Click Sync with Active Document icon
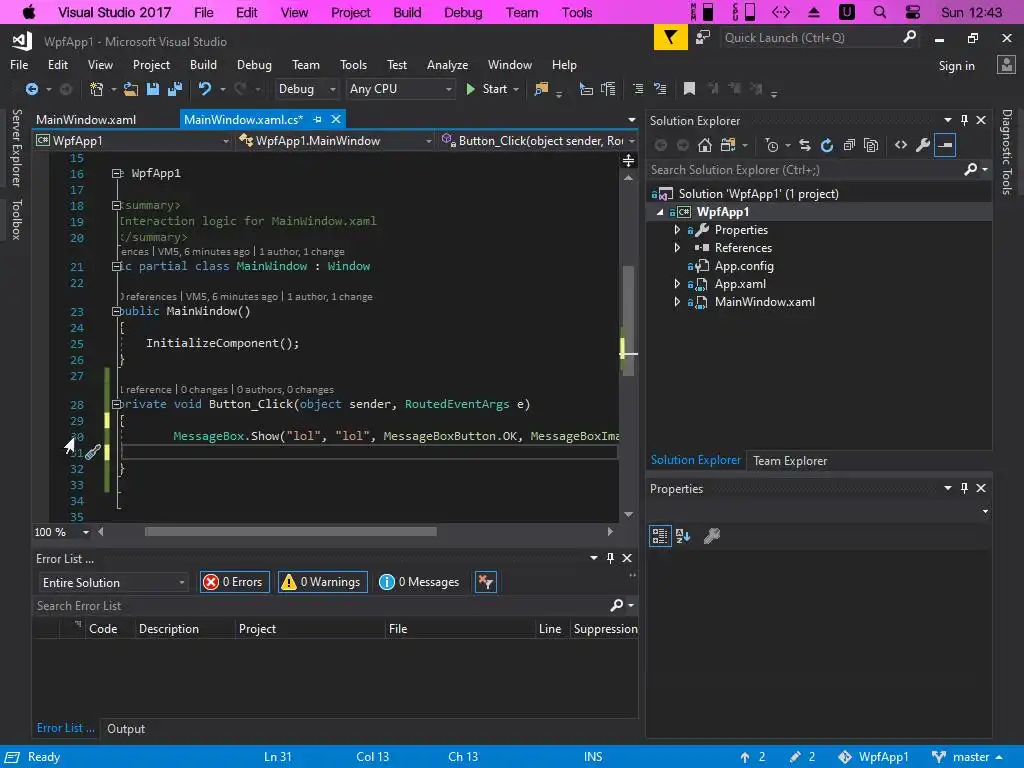The height and width of the screenshot is (768, 1024). [805, 145]
